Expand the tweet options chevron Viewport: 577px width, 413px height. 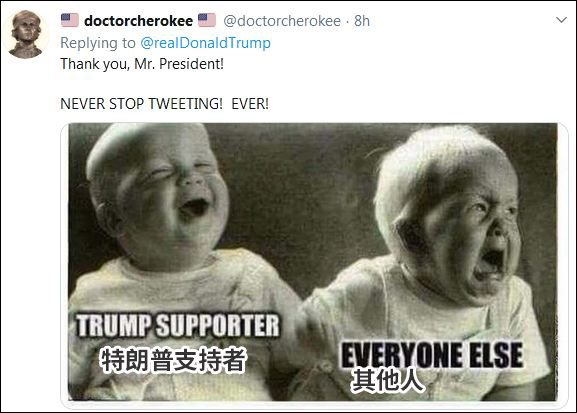click(x=561, y=20)
